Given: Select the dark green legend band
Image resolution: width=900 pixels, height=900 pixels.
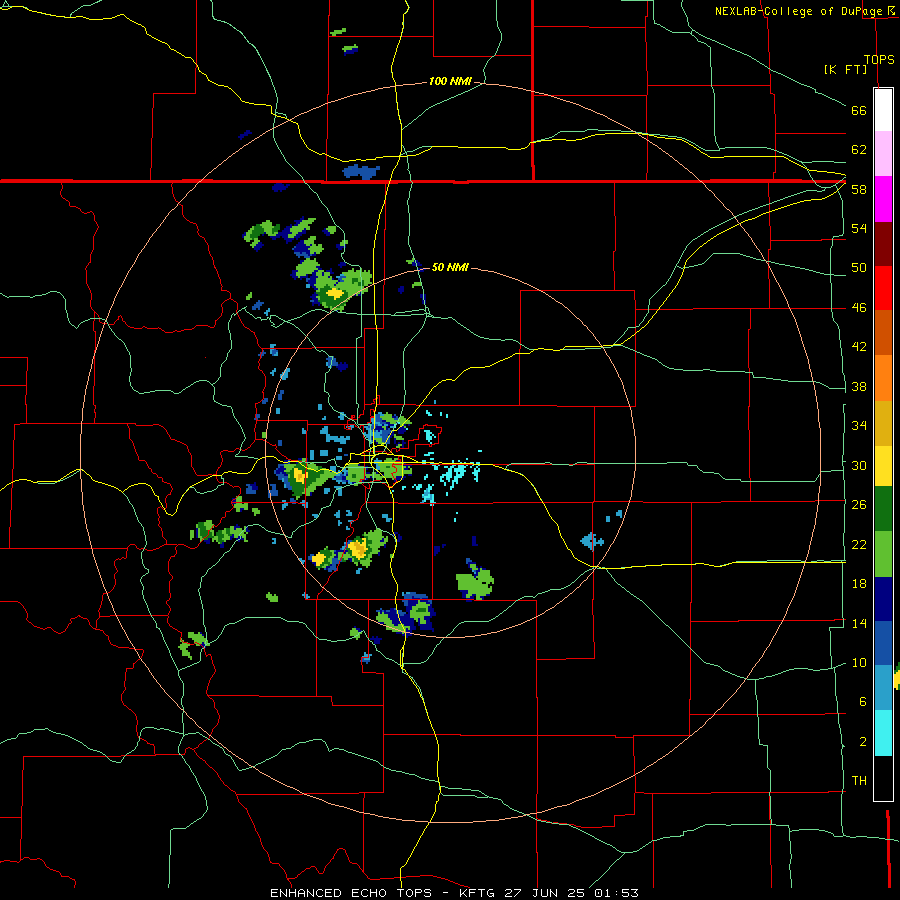Looking at the screenshot, I should (883, 509).
